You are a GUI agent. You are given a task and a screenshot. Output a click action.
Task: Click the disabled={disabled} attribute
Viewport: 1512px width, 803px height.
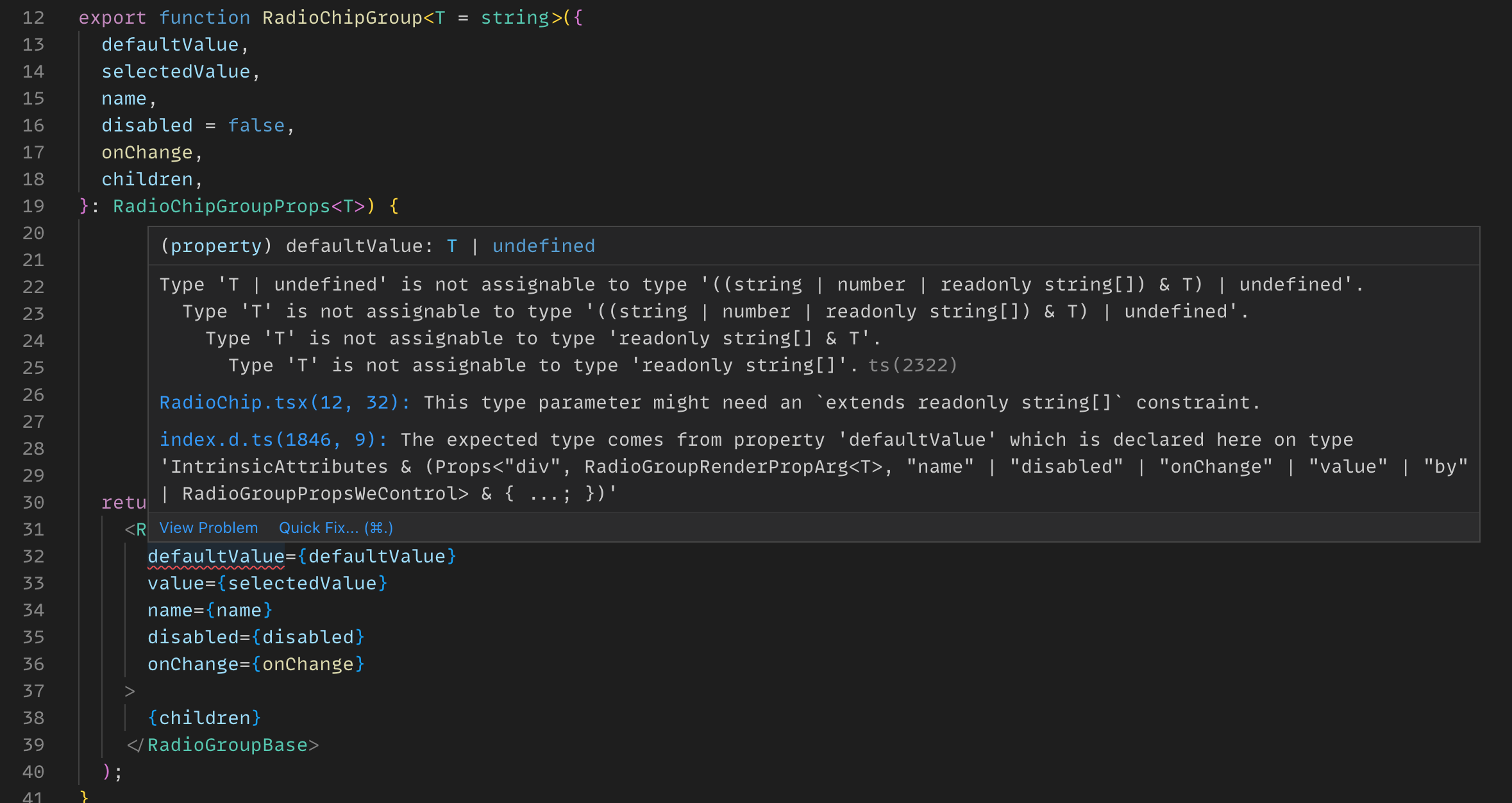(256, 638)
